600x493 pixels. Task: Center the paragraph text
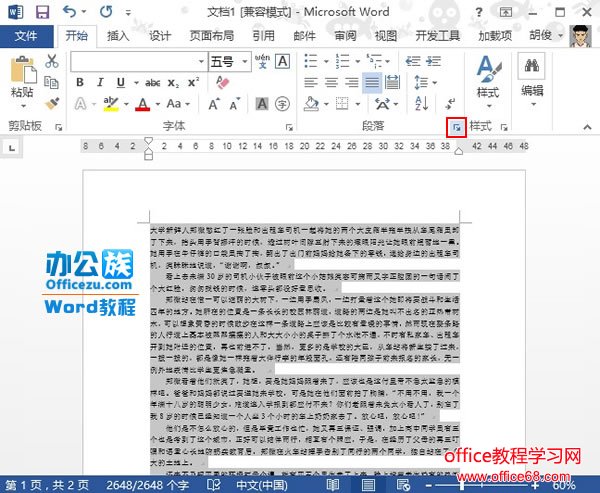331,82
